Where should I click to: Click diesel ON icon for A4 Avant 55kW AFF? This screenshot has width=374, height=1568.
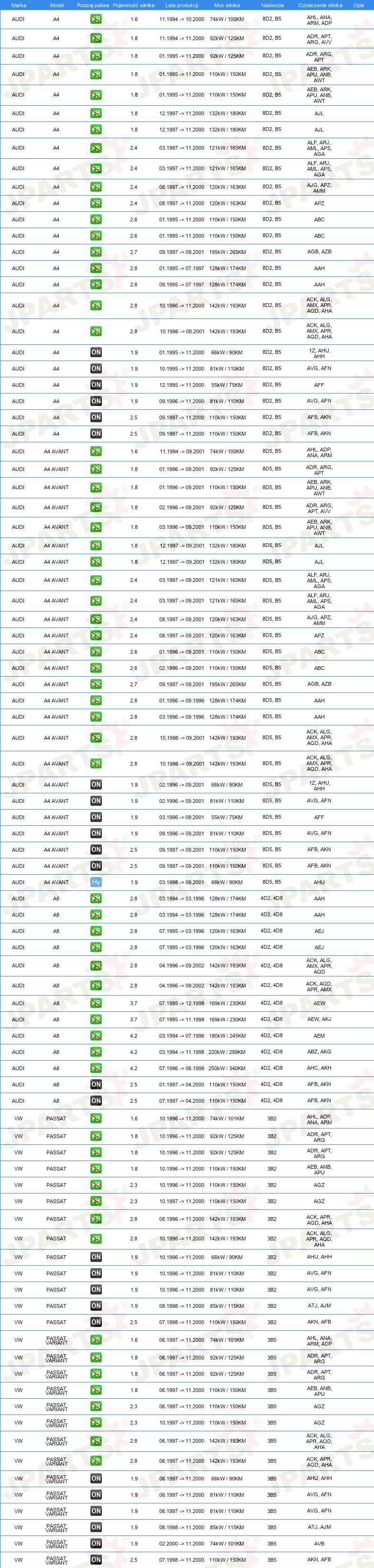[96, 818]
